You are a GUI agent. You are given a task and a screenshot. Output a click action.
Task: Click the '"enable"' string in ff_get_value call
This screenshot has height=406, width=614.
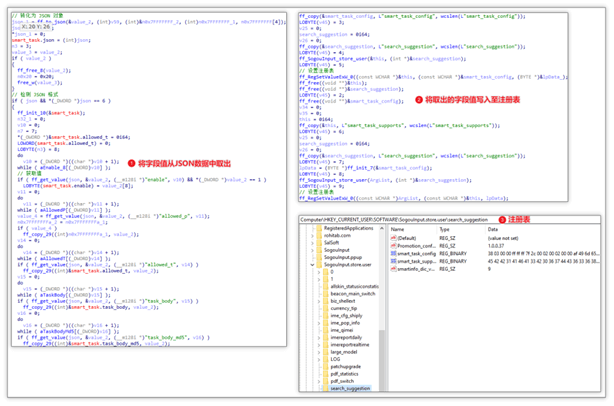pos(158,180)
